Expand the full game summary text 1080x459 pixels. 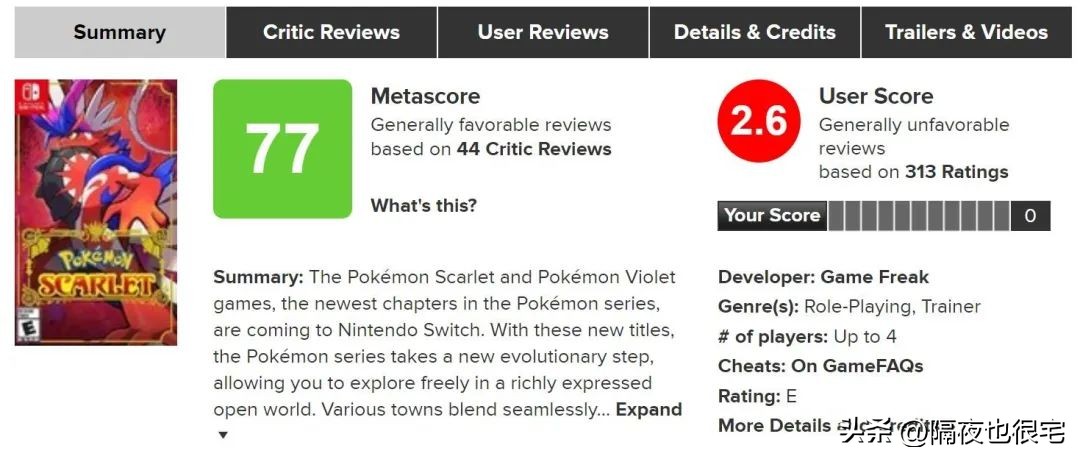point(648,409)
